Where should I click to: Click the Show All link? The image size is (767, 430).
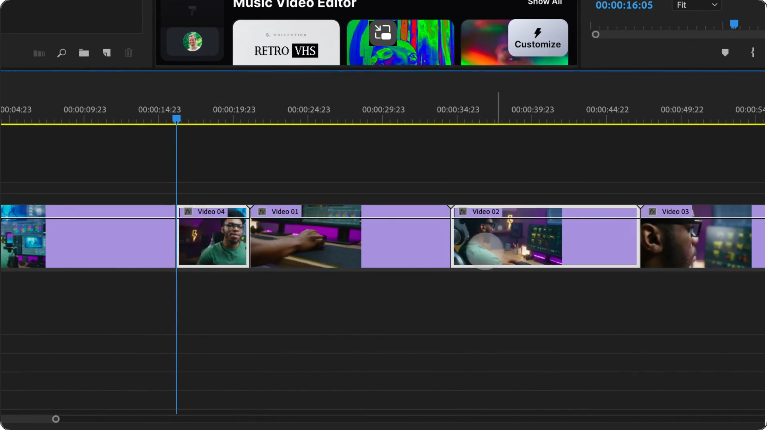click(545, 3)
